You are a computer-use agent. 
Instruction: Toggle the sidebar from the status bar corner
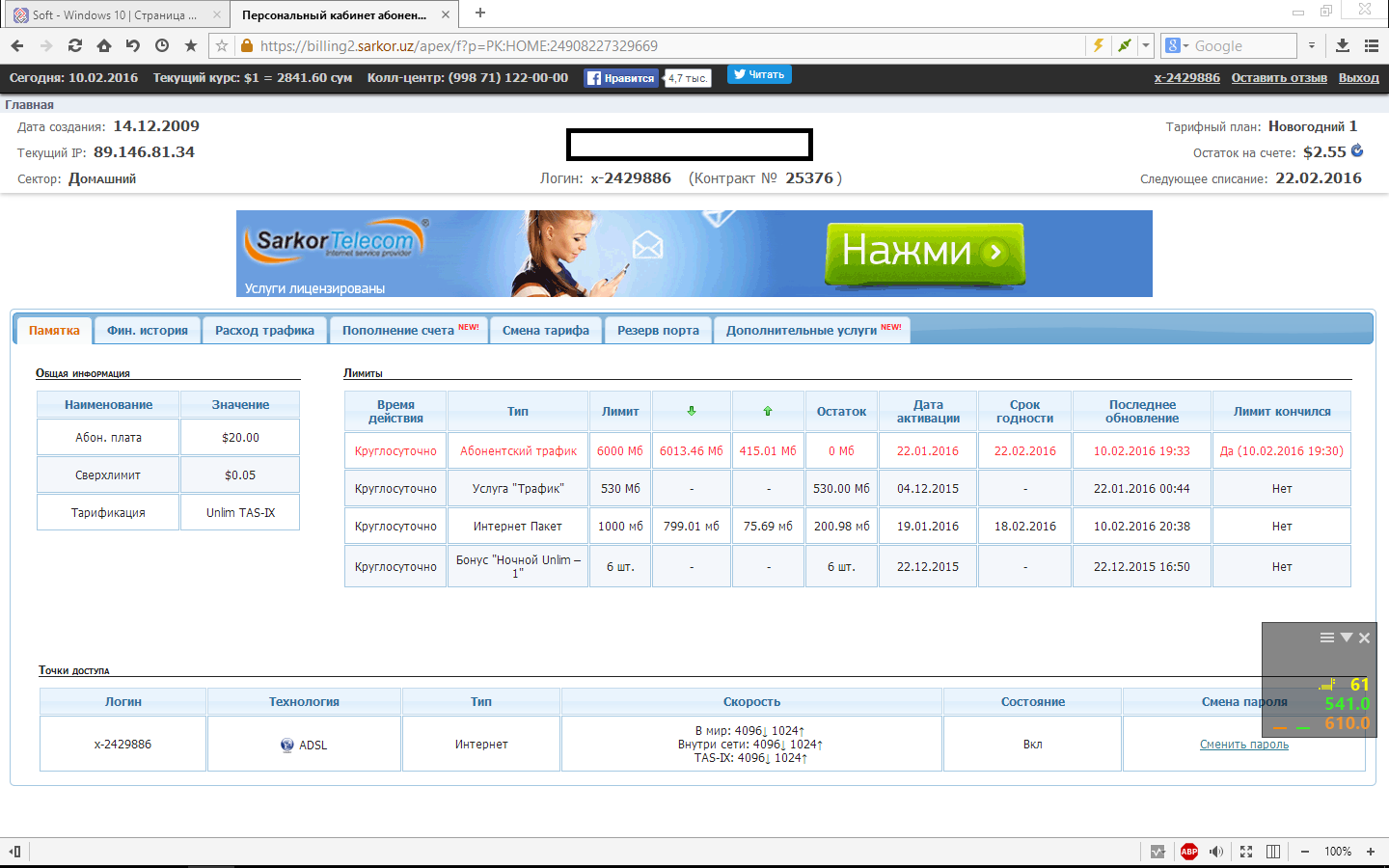(14, 852)
